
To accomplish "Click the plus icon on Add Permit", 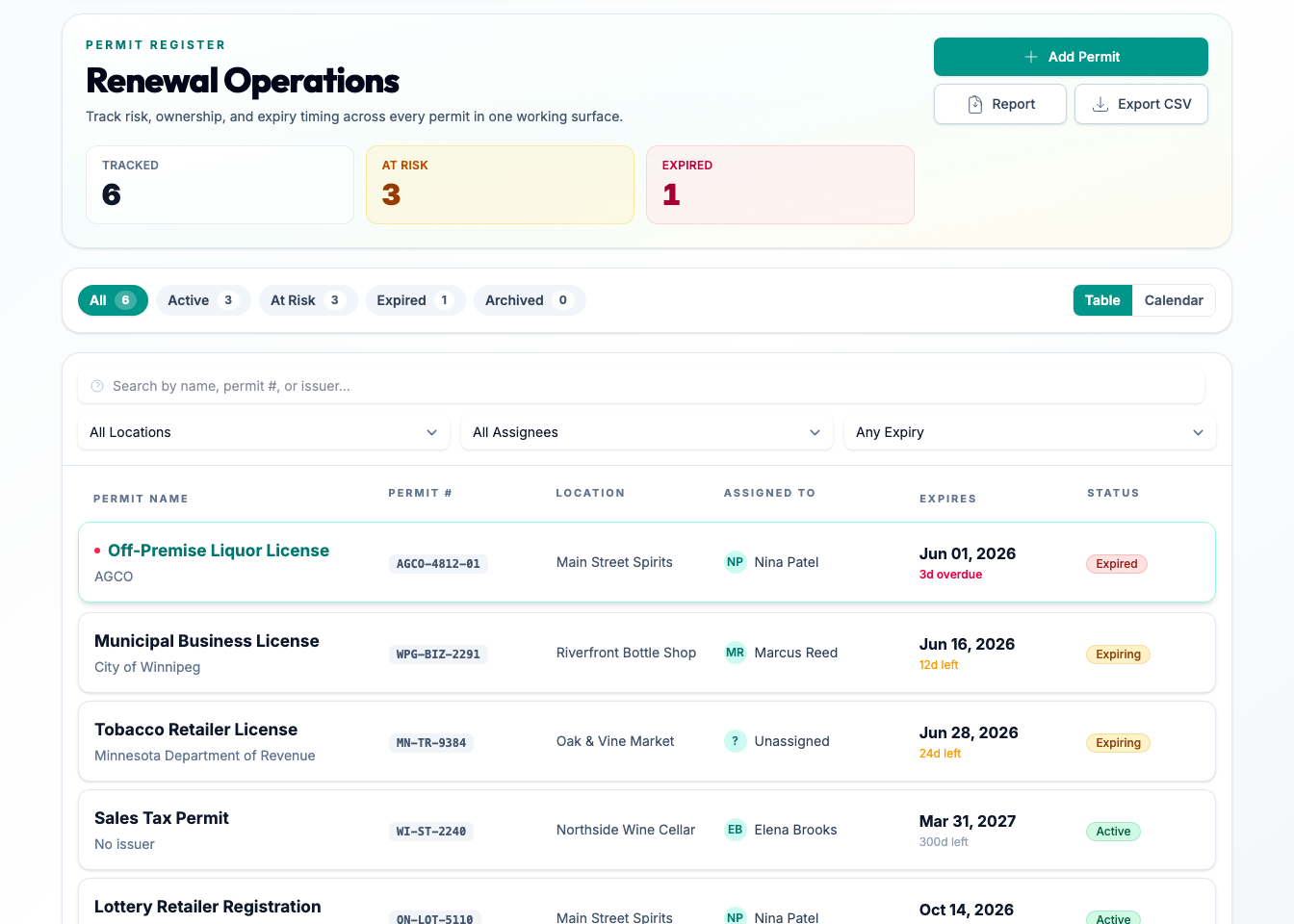I will coord(1030,57).
